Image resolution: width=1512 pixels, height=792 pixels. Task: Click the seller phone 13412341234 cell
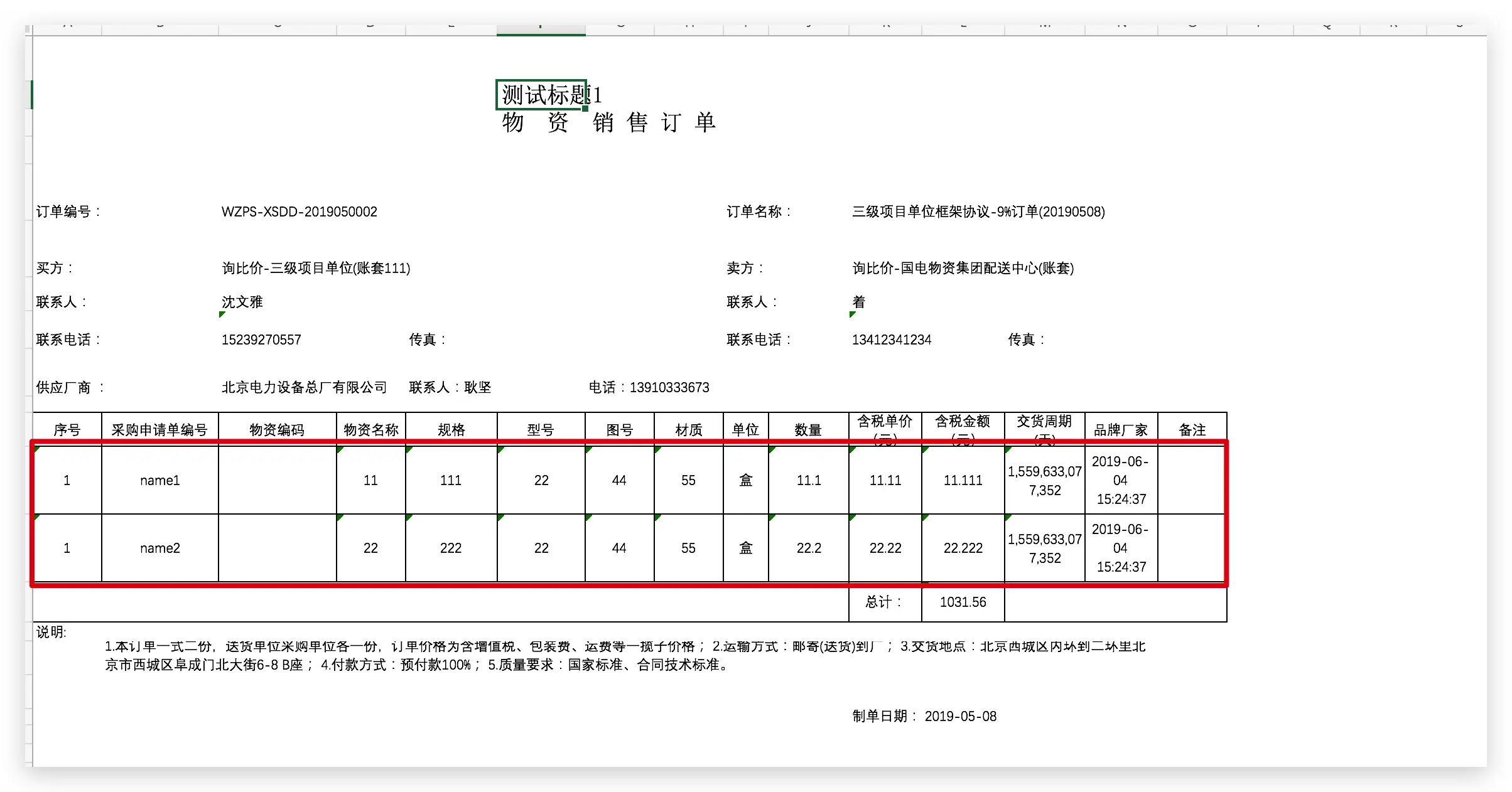pos(892,340)
